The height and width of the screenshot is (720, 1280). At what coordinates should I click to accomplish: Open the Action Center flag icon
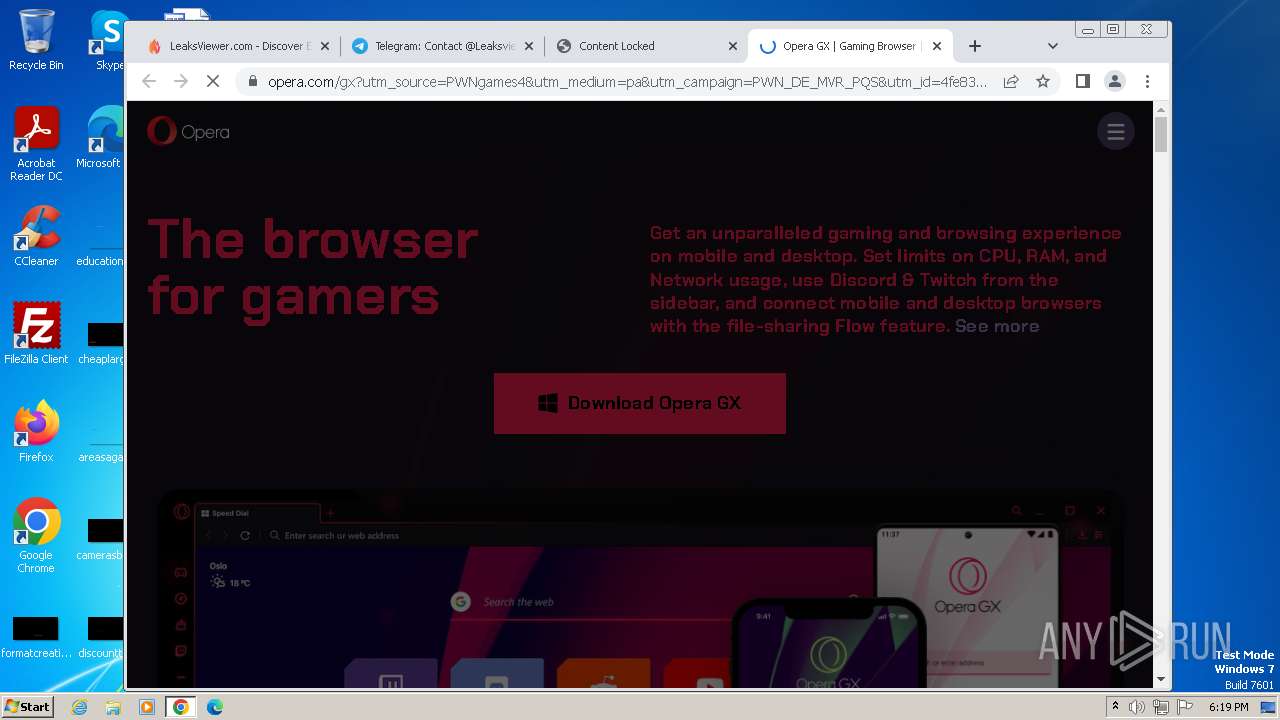(x=1185, y=707)
